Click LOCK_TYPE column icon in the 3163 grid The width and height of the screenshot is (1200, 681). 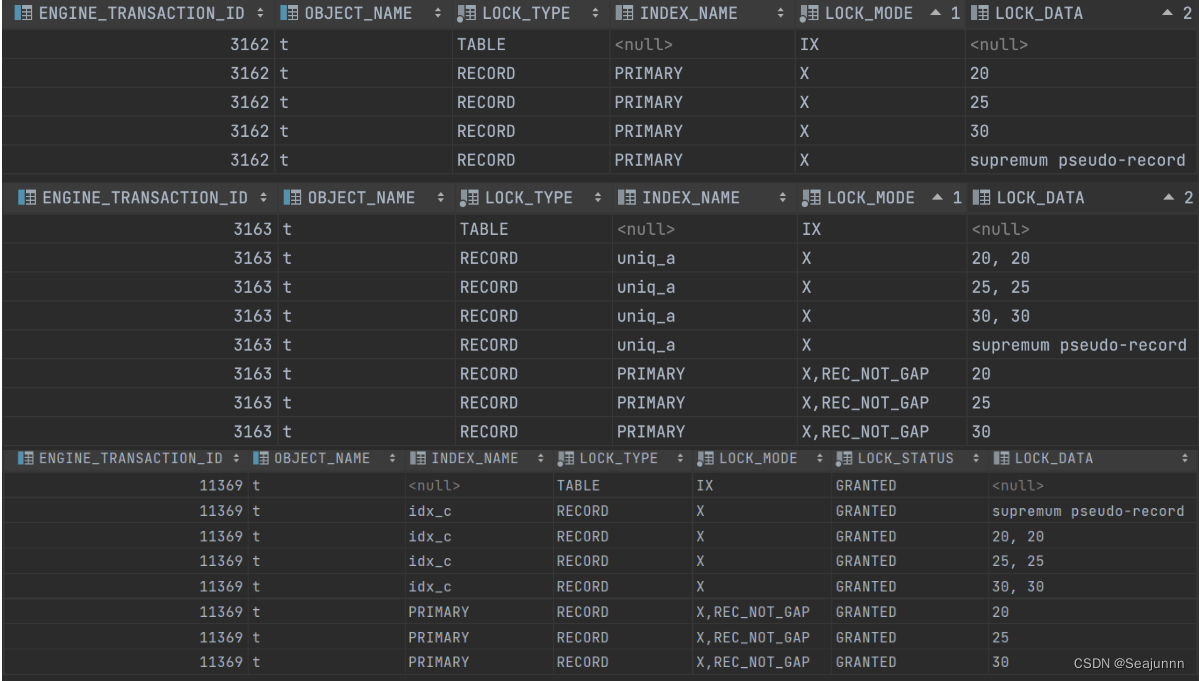[468, 198]
